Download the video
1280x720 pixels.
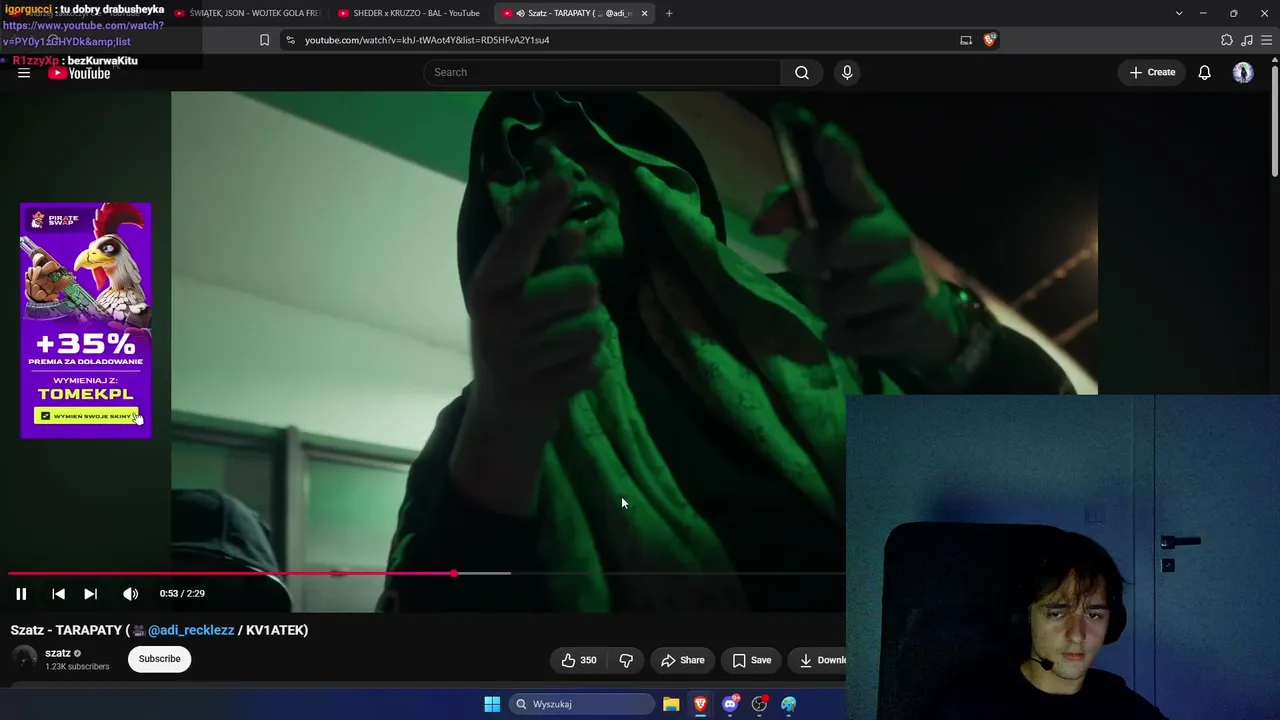click(x=818, y=660)
